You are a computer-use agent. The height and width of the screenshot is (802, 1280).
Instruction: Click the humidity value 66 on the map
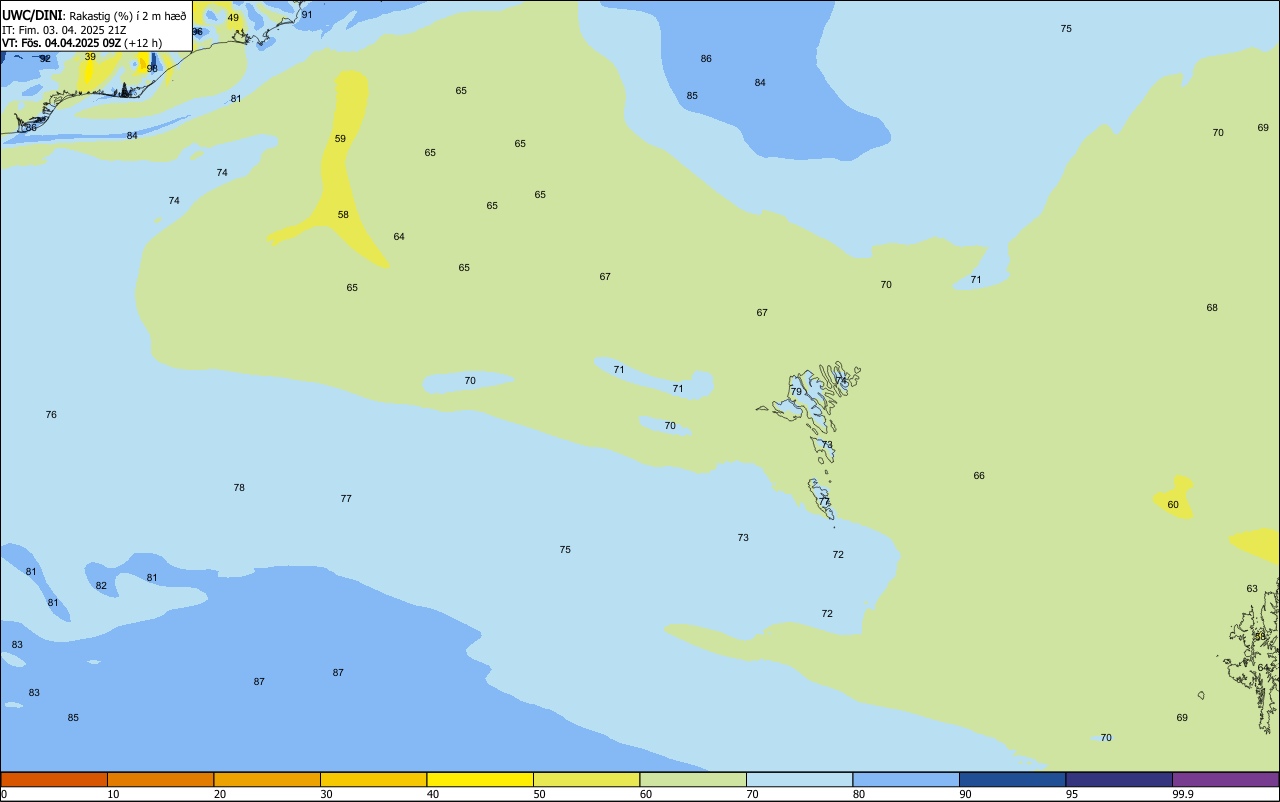click(979, 476)
